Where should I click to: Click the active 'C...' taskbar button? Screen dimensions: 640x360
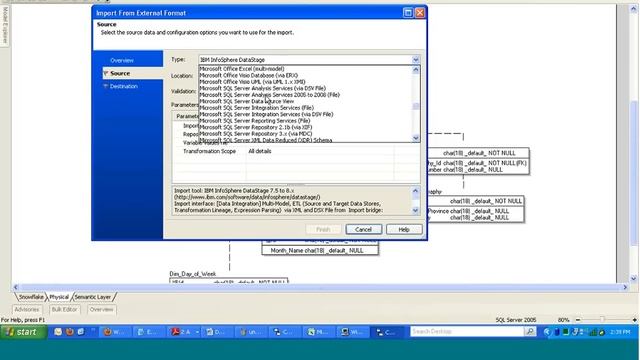[388, 332]
